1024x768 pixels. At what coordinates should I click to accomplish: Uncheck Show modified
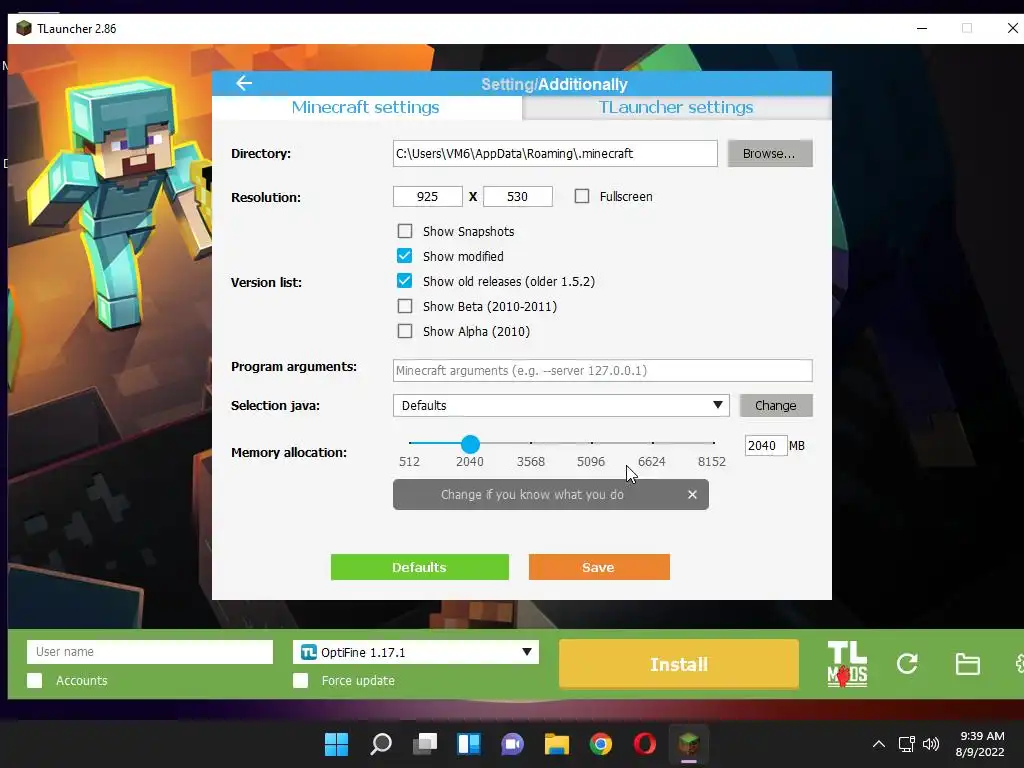(405, 256)
